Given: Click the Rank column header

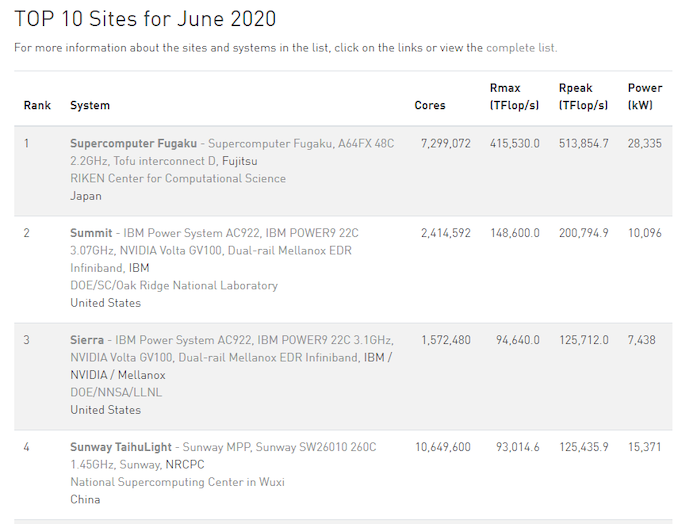Looking at the screenshot, I should pyautogui.click(x=37, y=105).
